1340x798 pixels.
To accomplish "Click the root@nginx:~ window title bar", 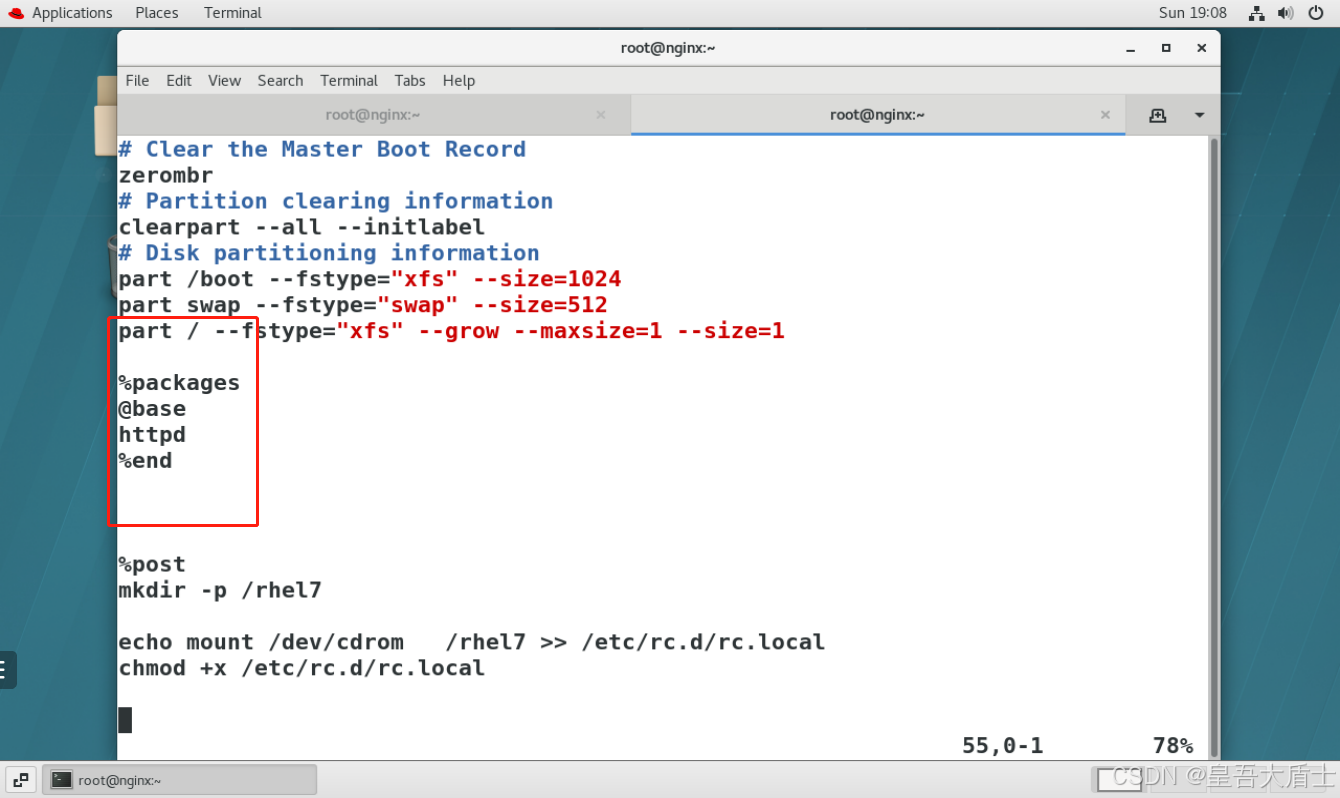I will pyautogui.click(x=668, y=48).
